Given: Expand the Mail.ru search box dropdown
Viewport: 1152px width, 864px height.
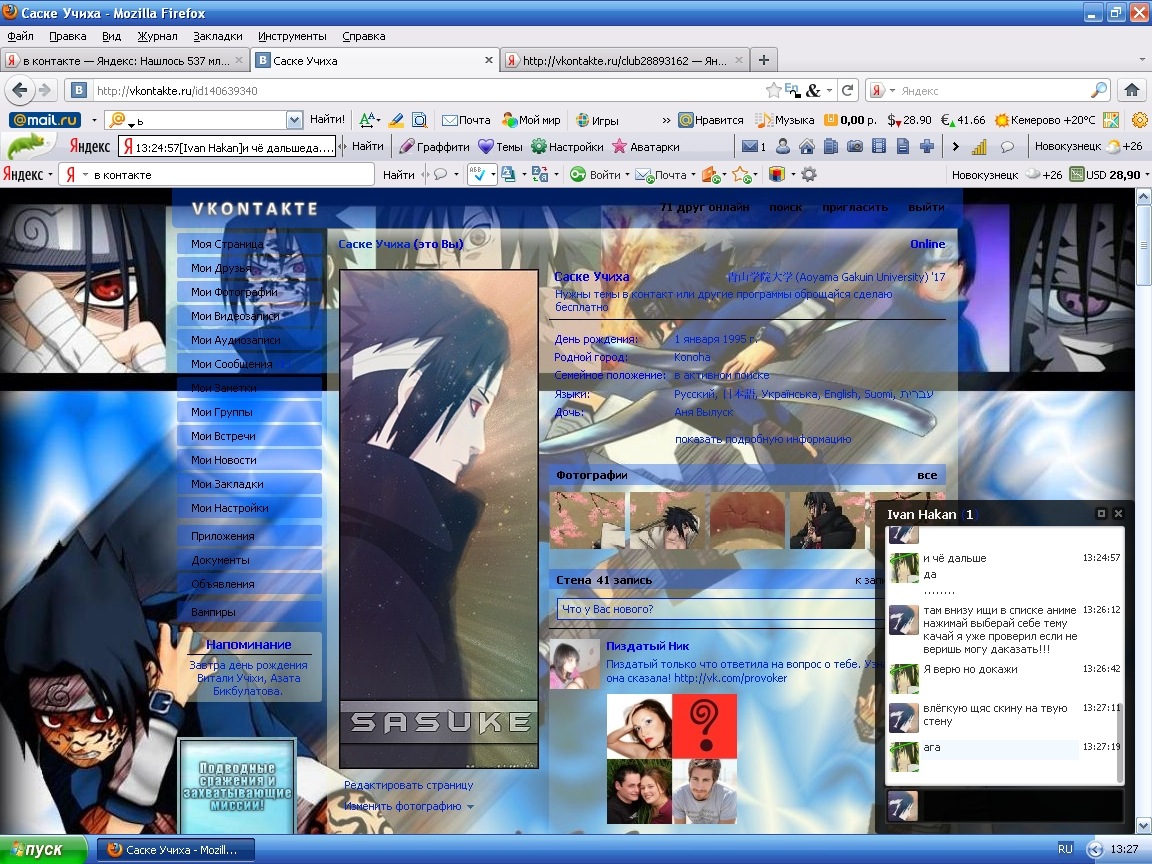Looking at the screenshot, I should pos(294,120).
